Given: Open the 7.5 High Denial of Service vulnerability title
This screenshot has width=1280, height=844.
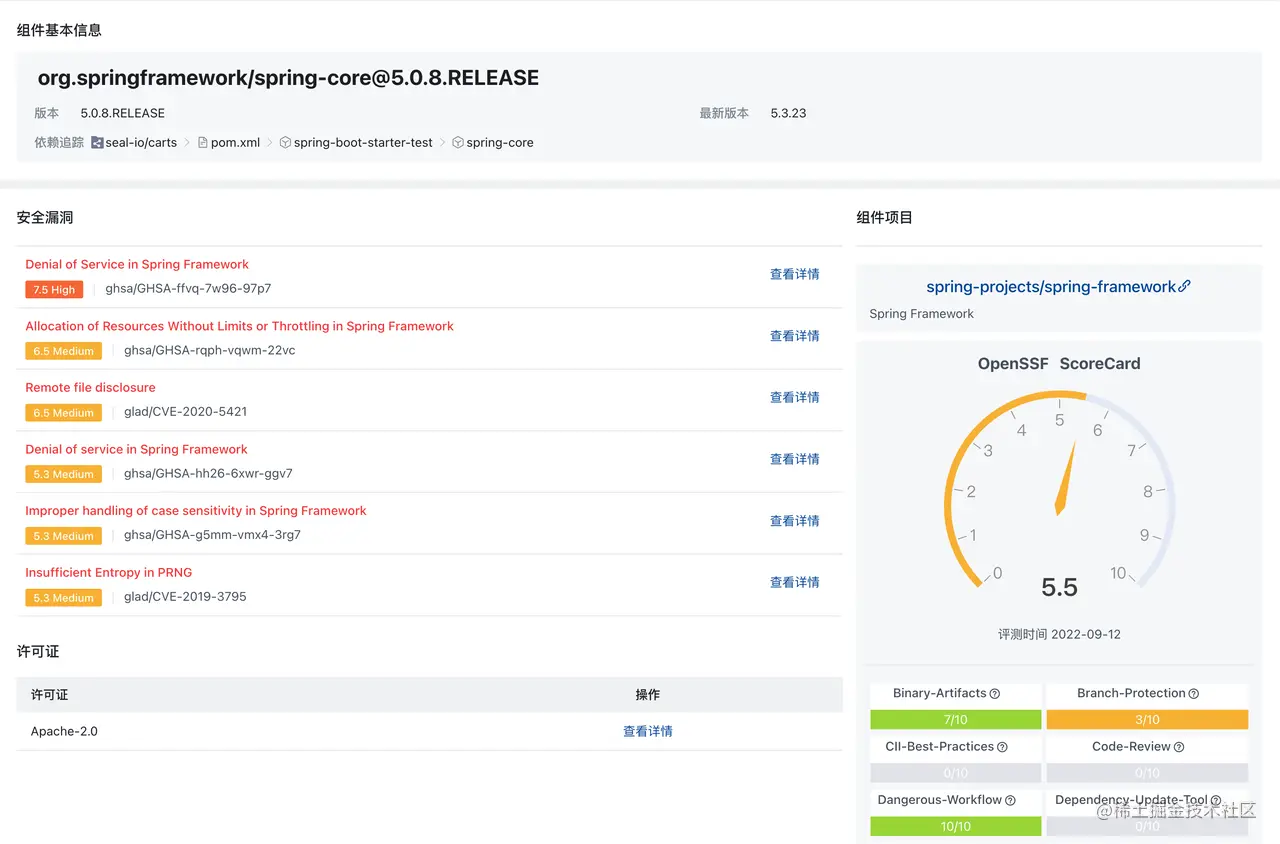Looking at the screenshot, I should click(x=137, y=264).
